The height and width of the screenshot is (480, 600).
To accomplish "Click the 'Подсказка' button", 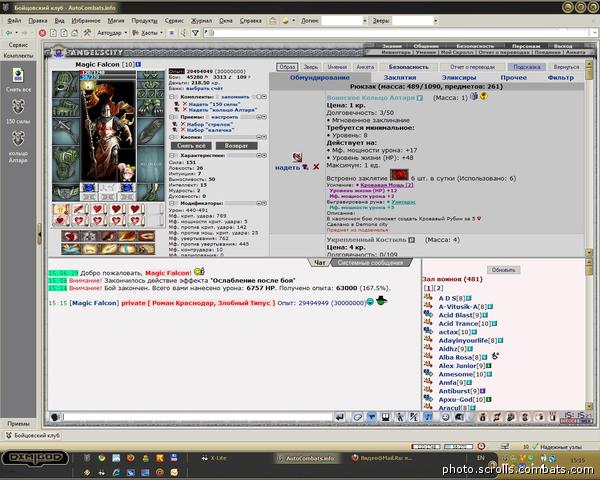I will click(x=527, y=67).
